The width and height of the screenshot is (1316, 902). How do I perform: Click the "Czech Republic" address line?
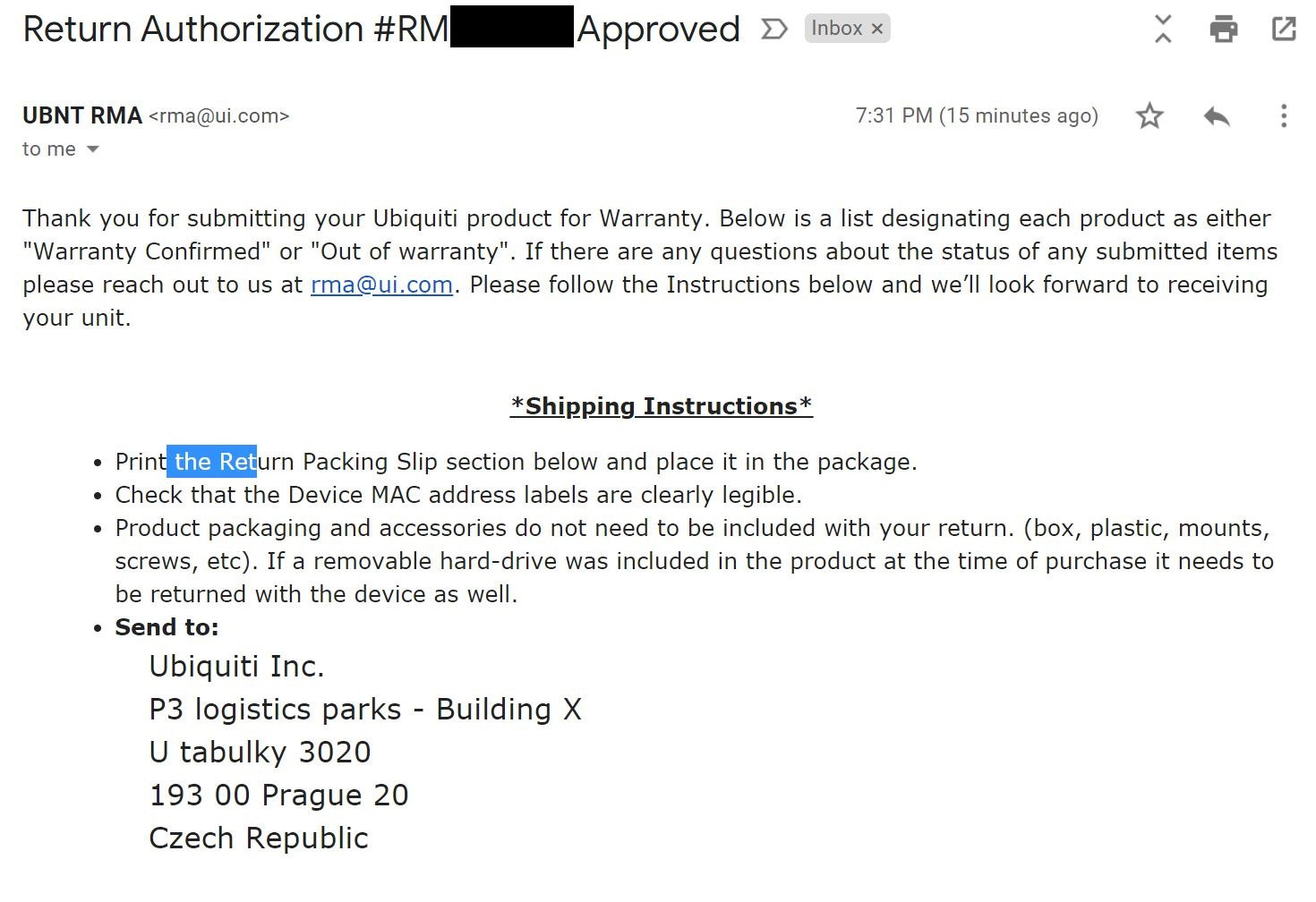(259, 838)
